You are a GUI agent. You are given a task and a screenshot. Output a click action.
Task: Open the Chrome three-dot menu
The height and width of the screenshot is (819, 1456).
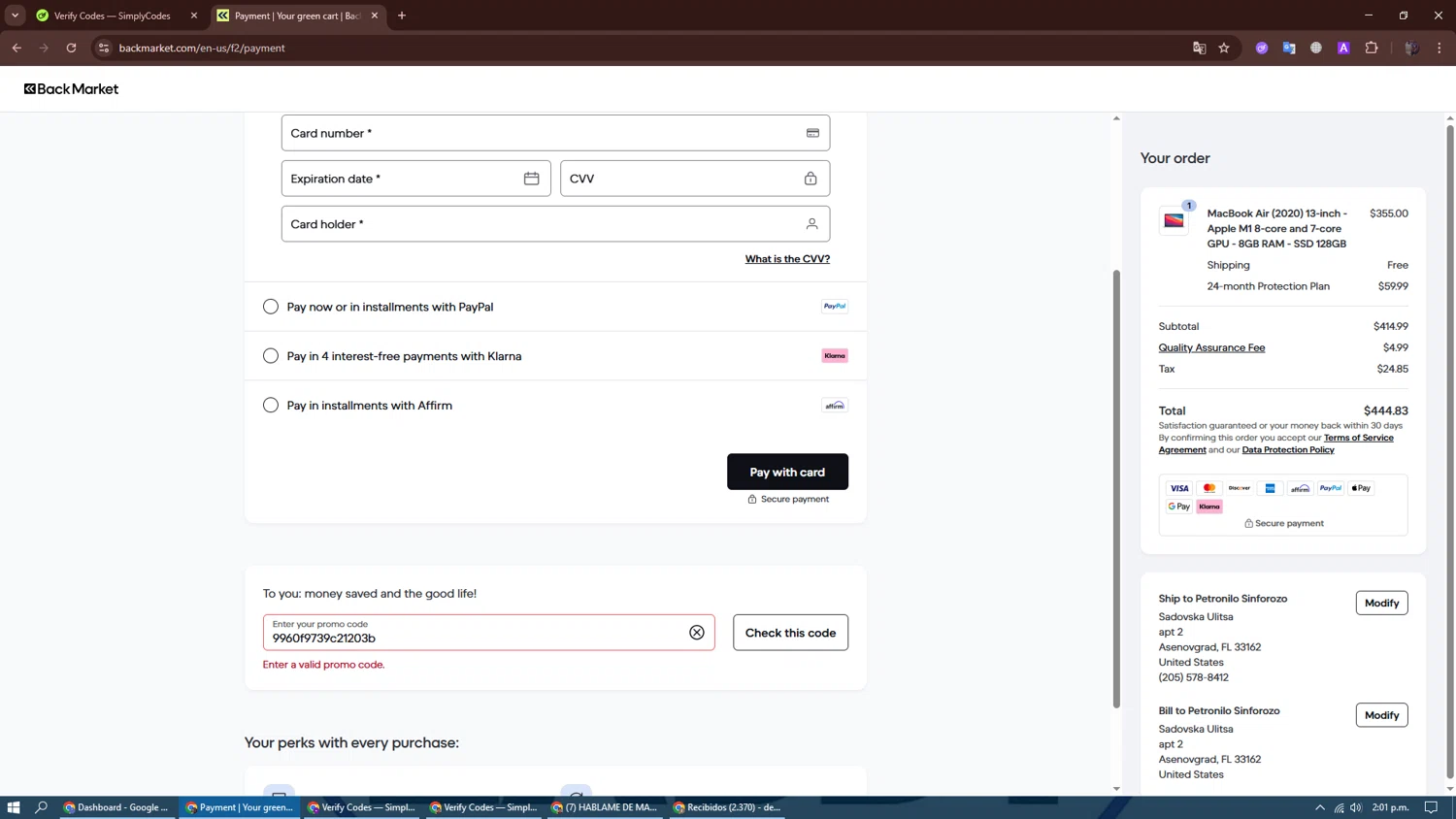tap(1439, 48)
